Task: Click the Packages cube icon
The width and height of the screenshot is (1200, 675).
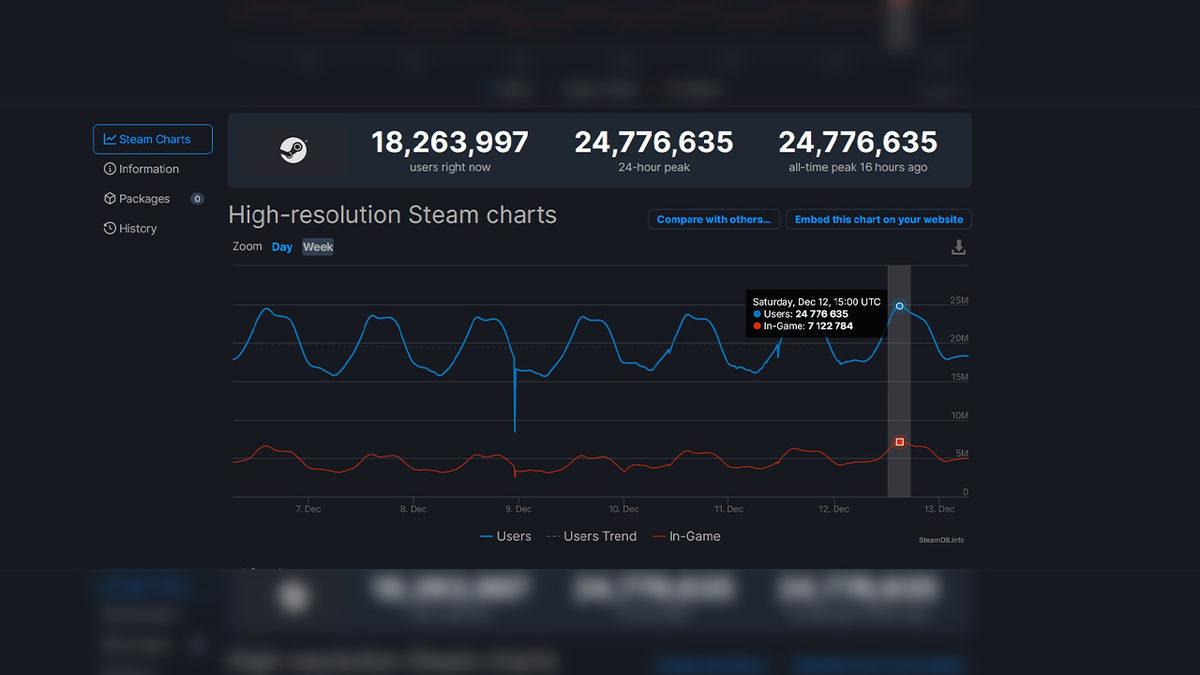Action: point(109,199)
